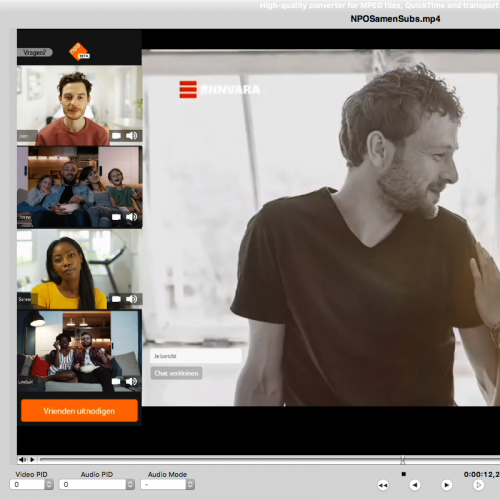This screenshot has width=500, height=500.
Task: Click the small play triangle beside the scrubber
Action: coord(32,460)
